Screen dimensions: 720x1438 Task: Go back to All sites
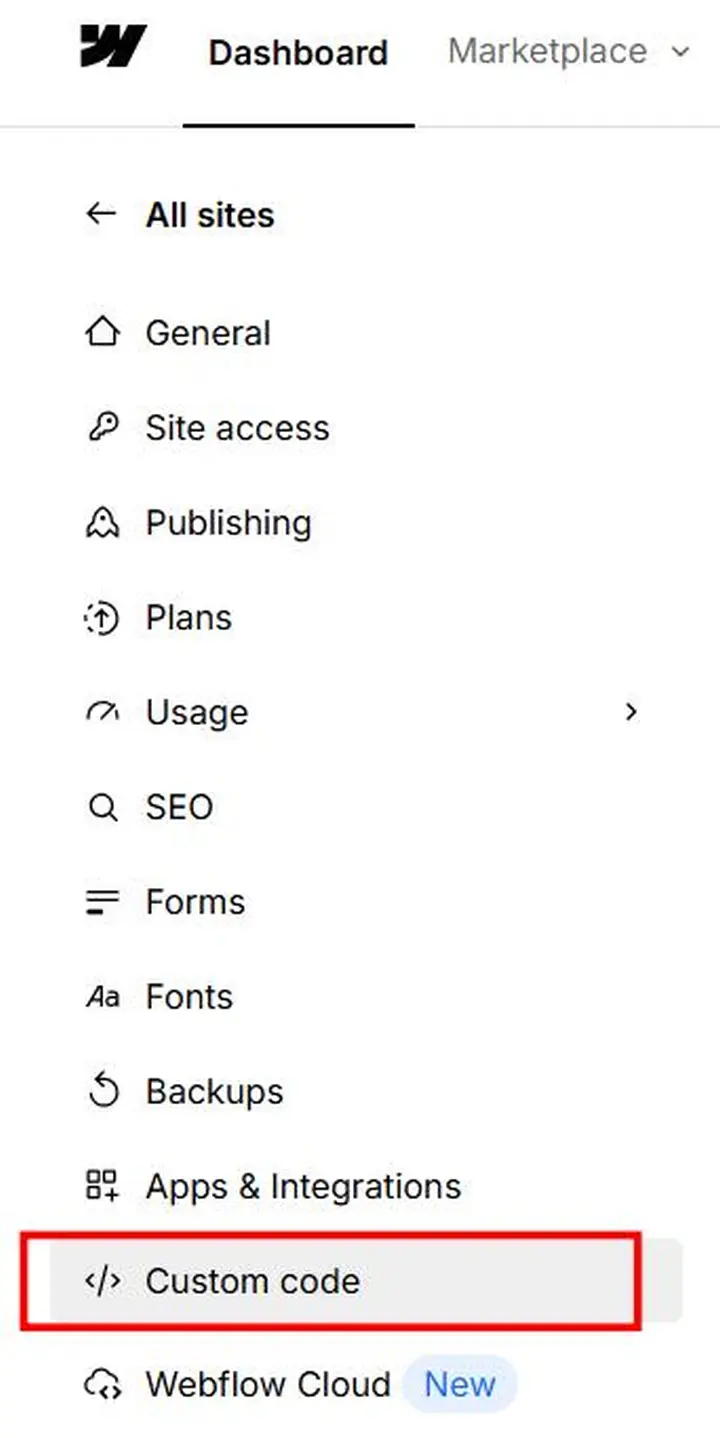[x=210, y=215]
